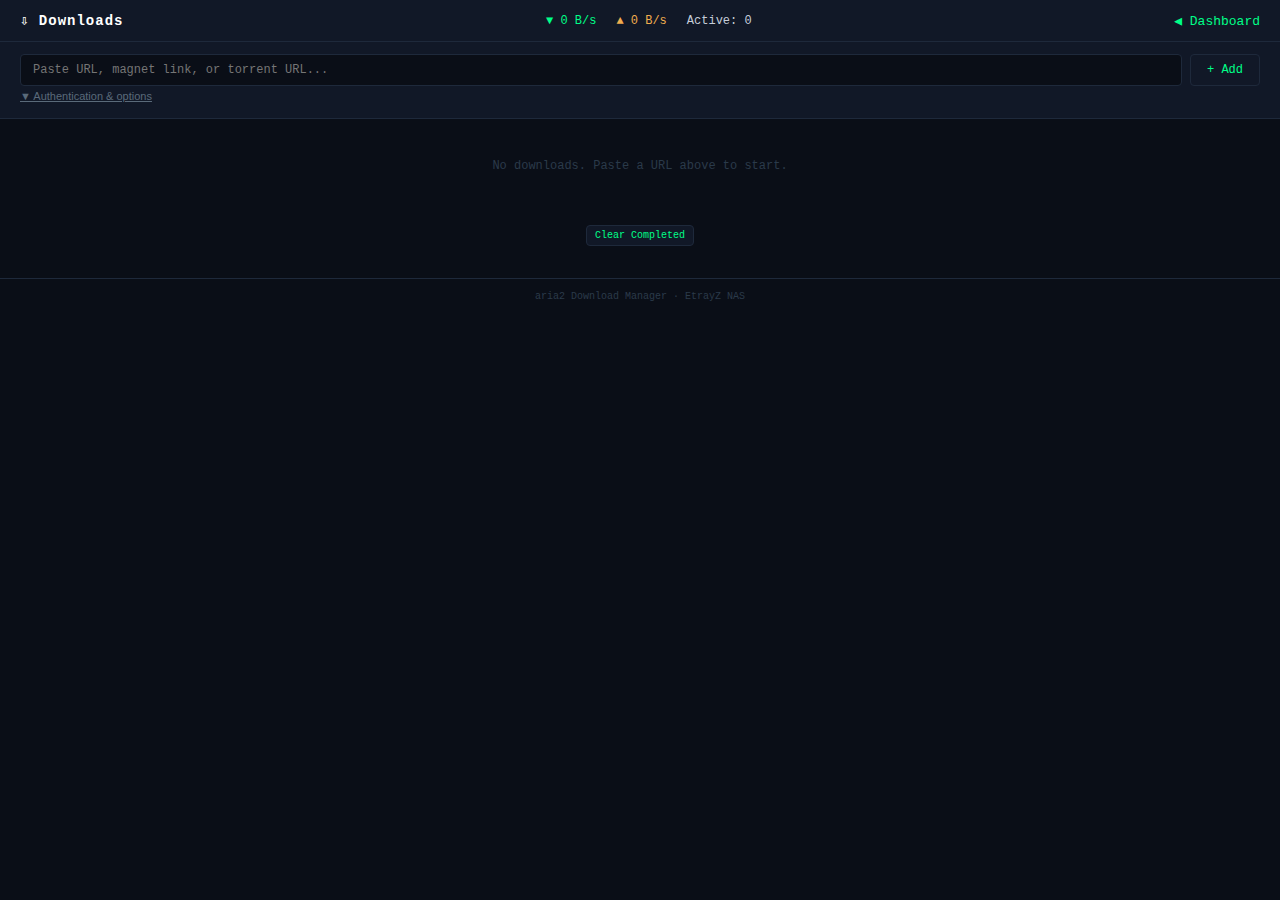This screenshot has width=1280, height=900.
Task: Click the URL paste input field
Action: (x=600, y=69)
